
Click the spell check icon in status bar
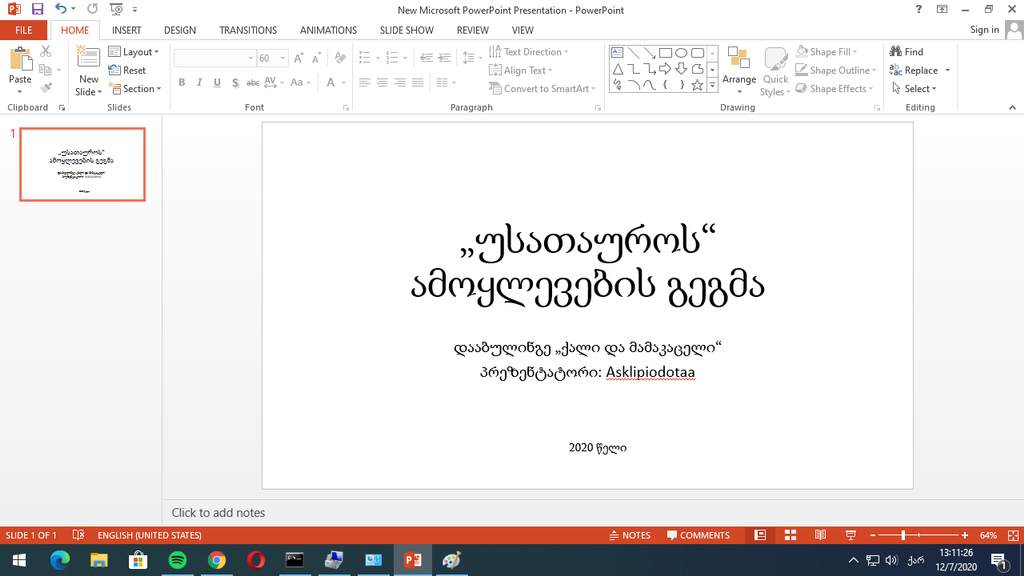(78, 535)
